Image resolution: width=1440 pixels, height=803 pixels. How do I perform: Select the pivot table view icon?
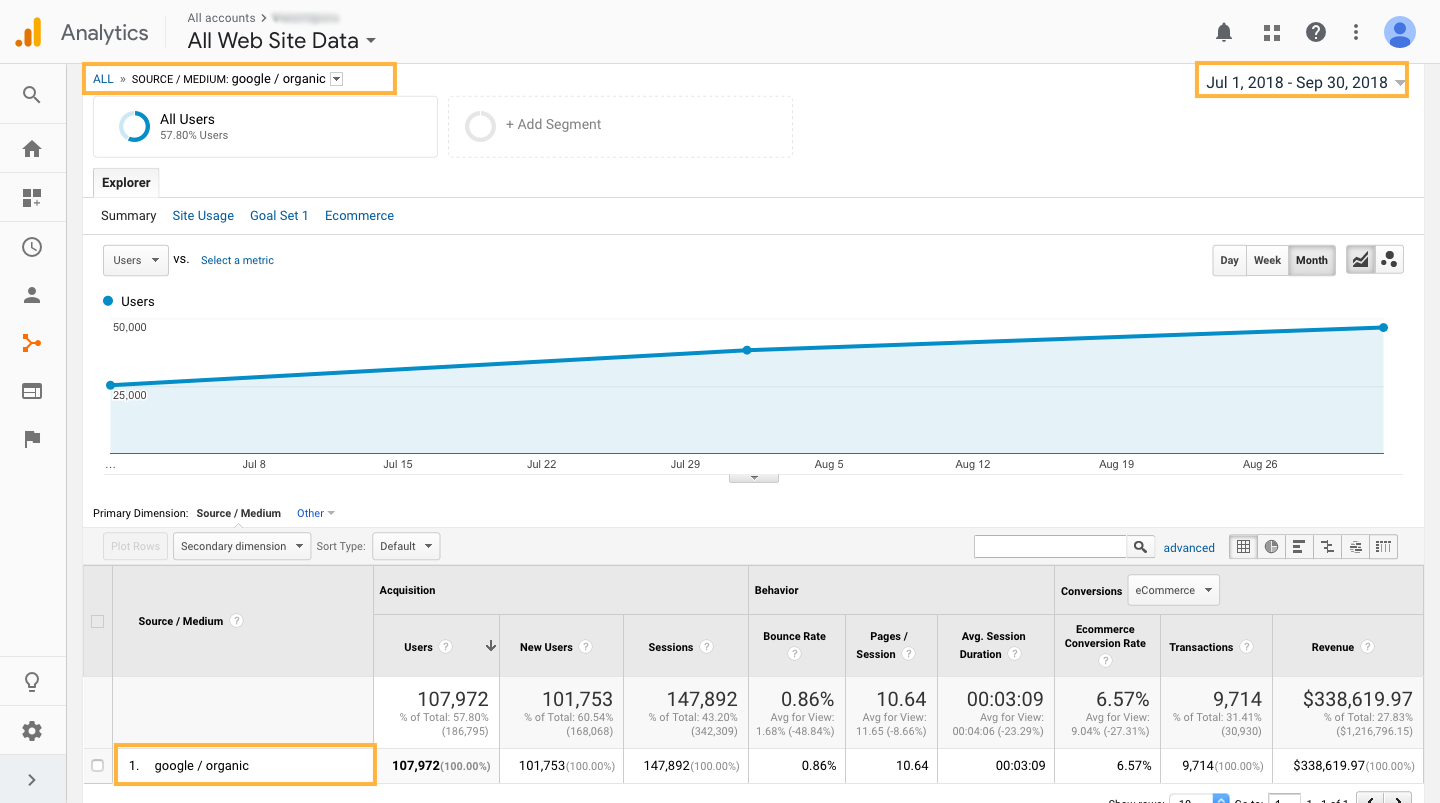[1383, 547]
